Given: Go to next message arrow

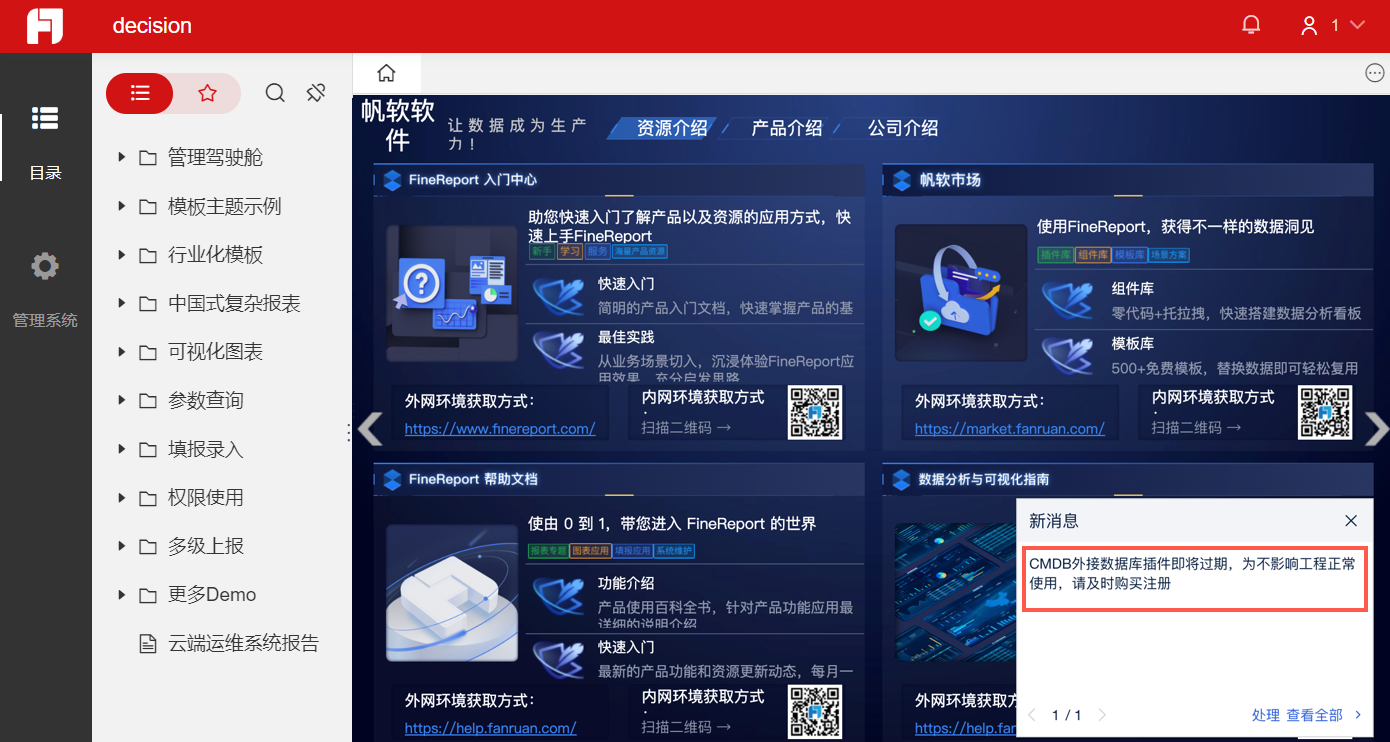Looking at the screenshot, I should pos(1102,715).
